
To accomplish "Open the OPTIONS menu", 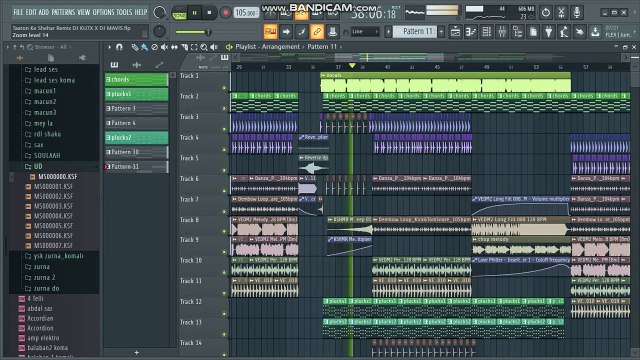I will coord(104,12).
